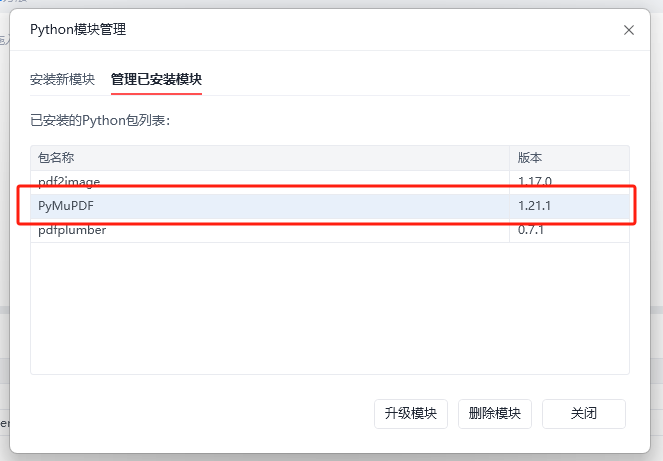This screenshot has height=461, width=663.
Task: Click the 删除模块 button
Action: (494, 413)
